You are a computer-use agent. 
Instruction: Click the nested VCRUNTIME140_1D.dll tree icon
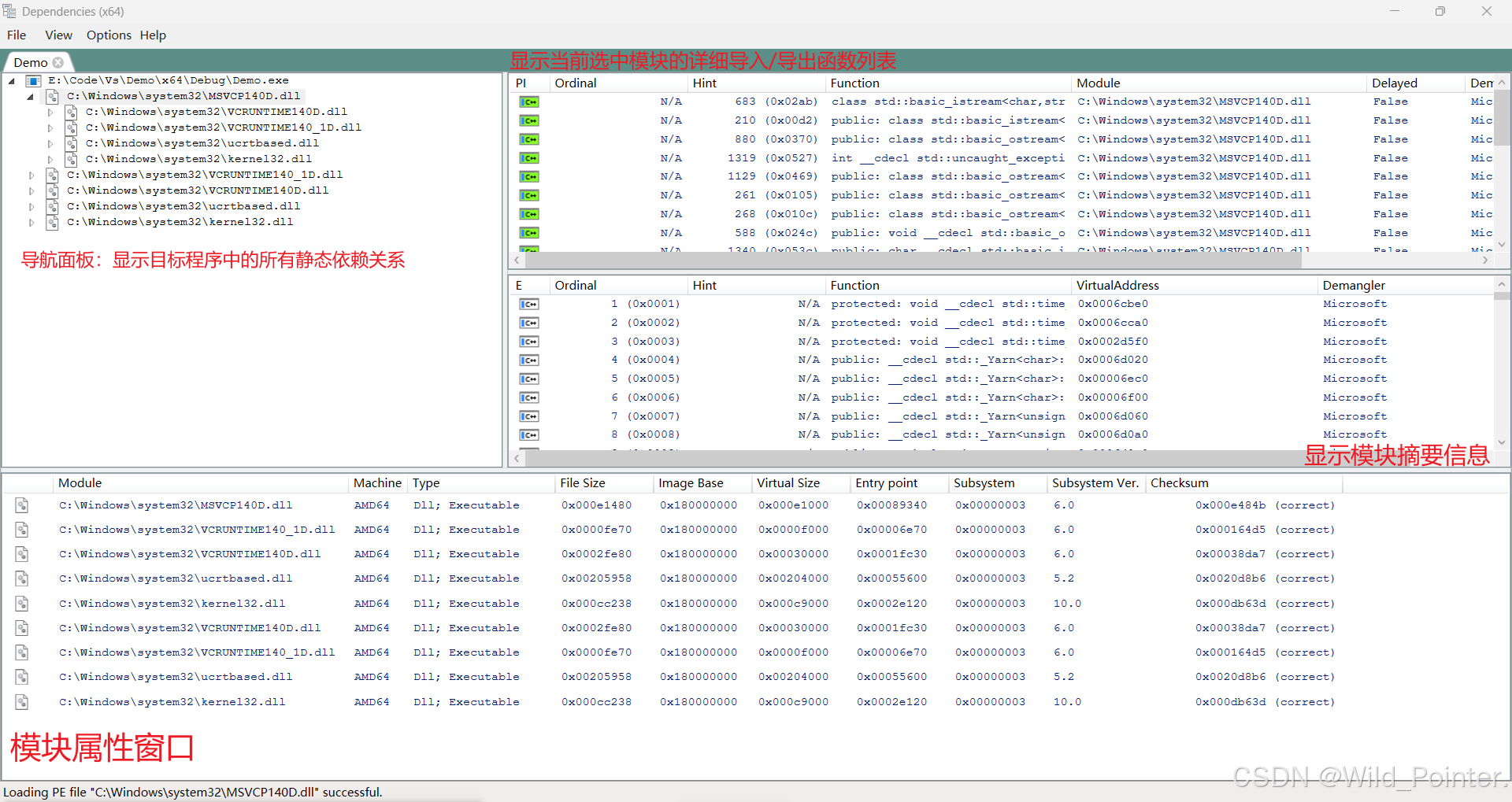click(71, 128)
